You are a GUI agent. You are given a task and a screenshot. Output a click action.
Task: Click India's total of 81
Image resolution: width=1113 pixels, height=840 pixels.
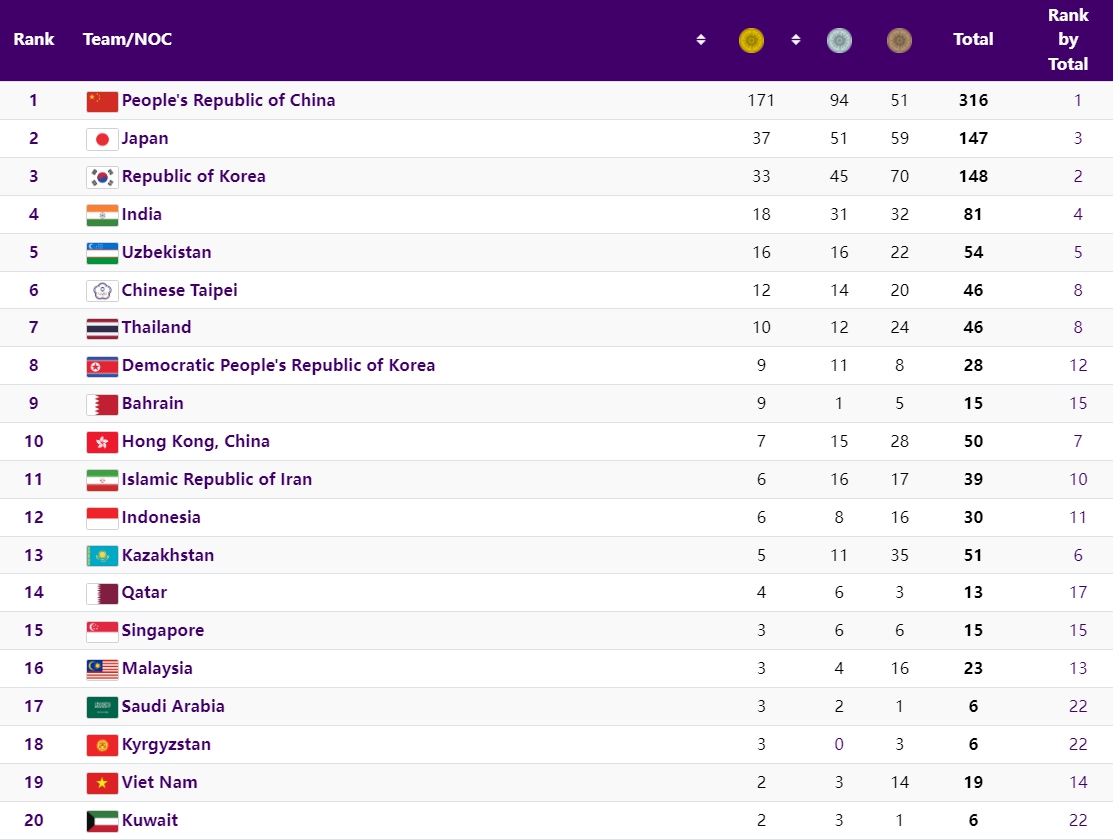coord(973,214)
